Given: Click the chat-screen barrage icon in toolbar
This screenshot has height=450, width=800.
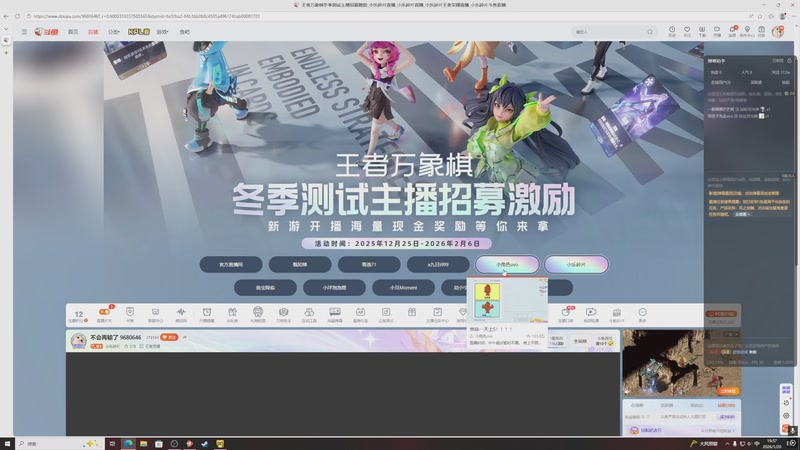Looking at the screenshot, I should (x=335, y=312).
